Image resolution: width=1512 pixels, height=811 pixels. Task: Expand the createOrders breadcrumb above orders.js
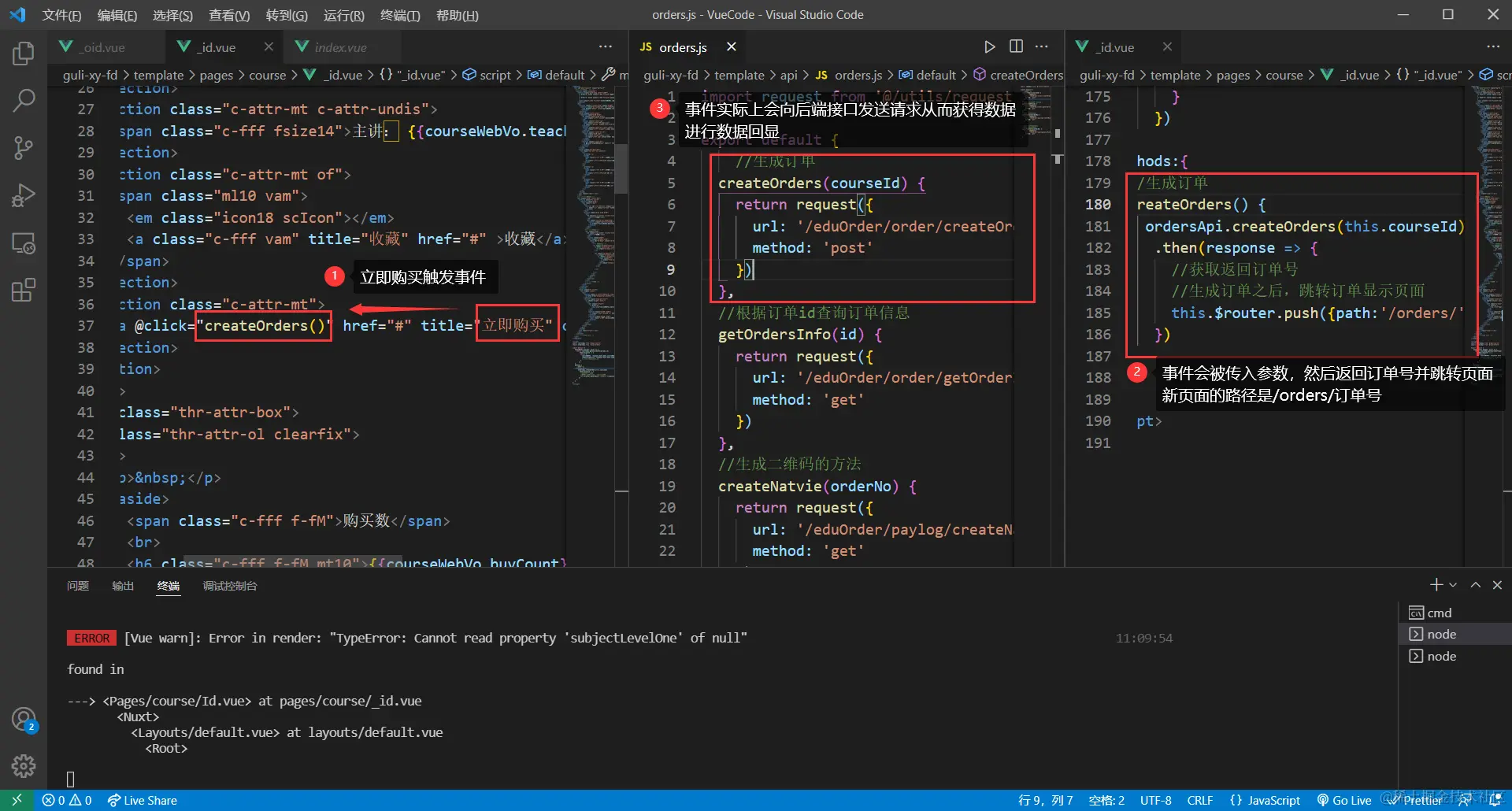(1026, 75)
